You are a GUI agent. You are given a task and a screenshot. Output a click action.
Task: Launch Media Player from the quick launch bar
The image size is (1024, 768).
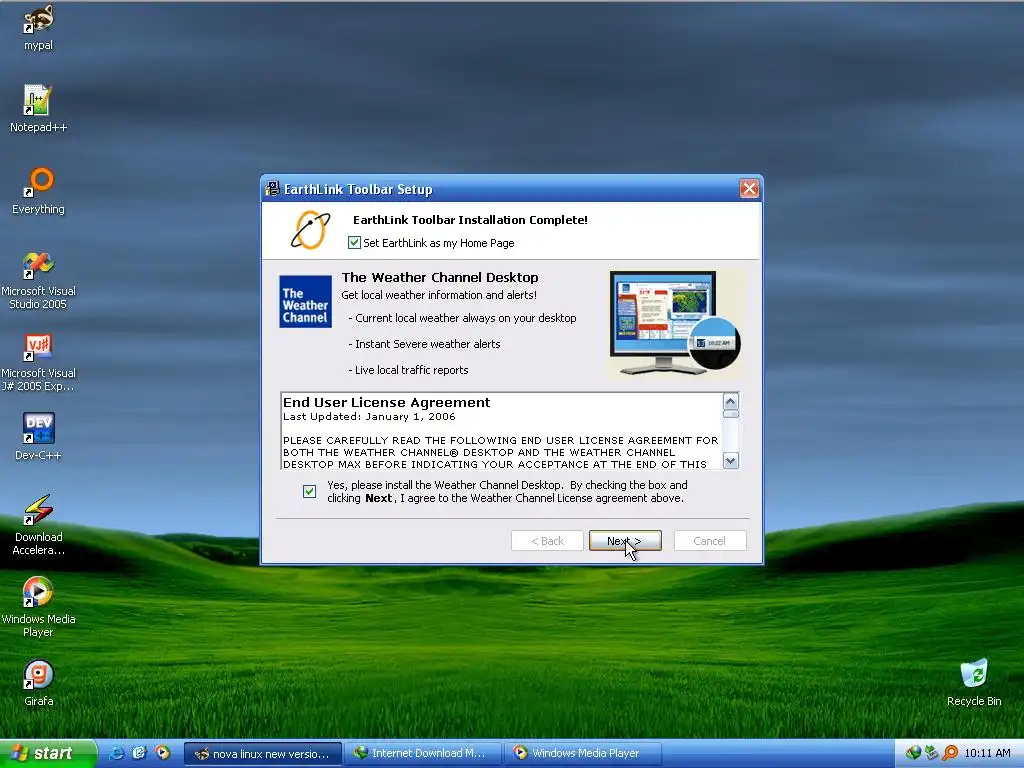coord(163,753)
